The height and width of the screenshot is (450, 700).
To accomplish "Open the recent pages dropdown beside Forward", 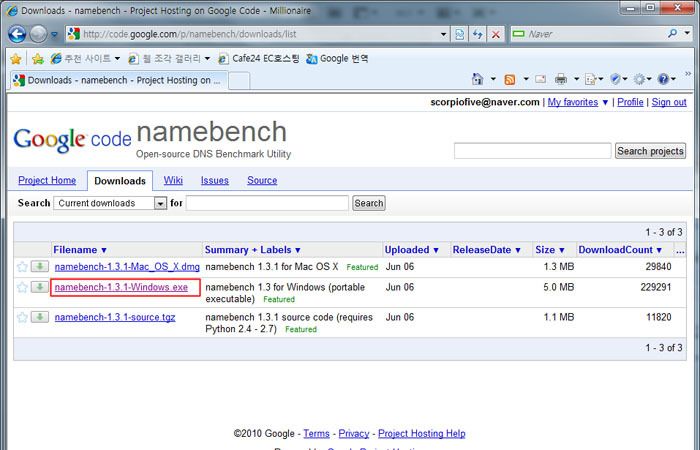I will (x=54, y=34).
